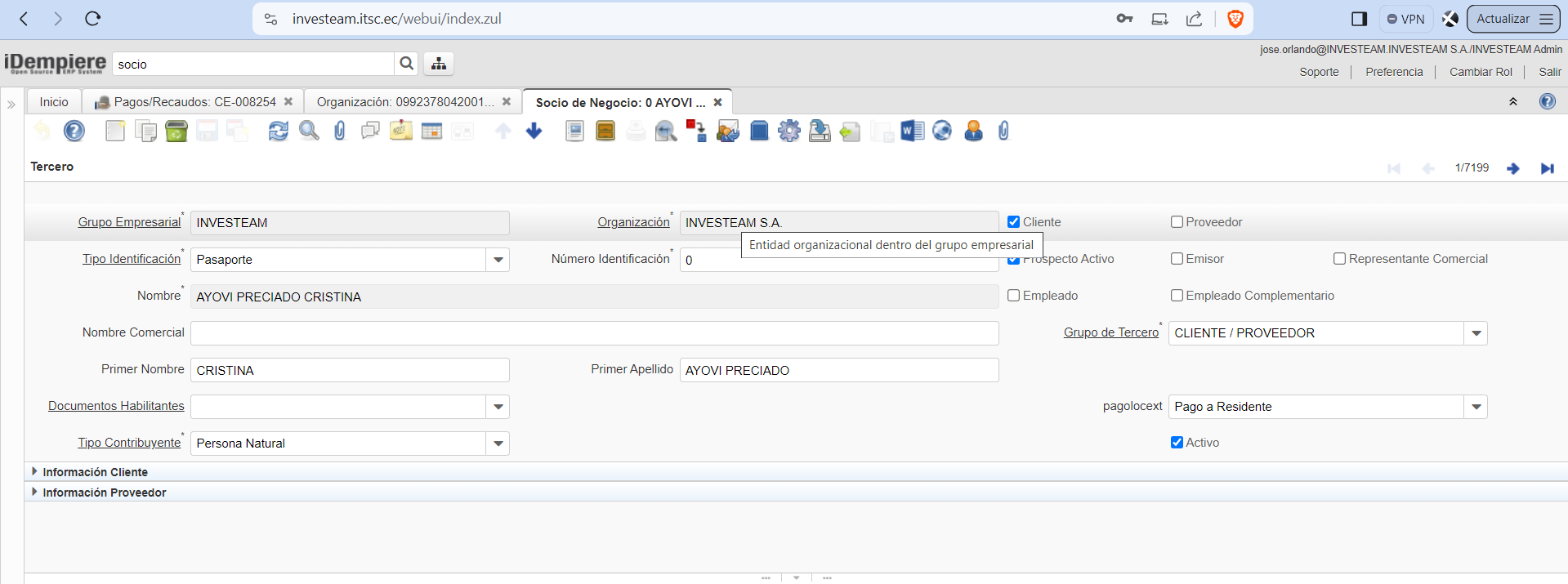This screenshot has height=584, width=1568.
Task: Switch to the Pagos/Recaudos tab
Action: pyautogui.click(x=194, y=102)
